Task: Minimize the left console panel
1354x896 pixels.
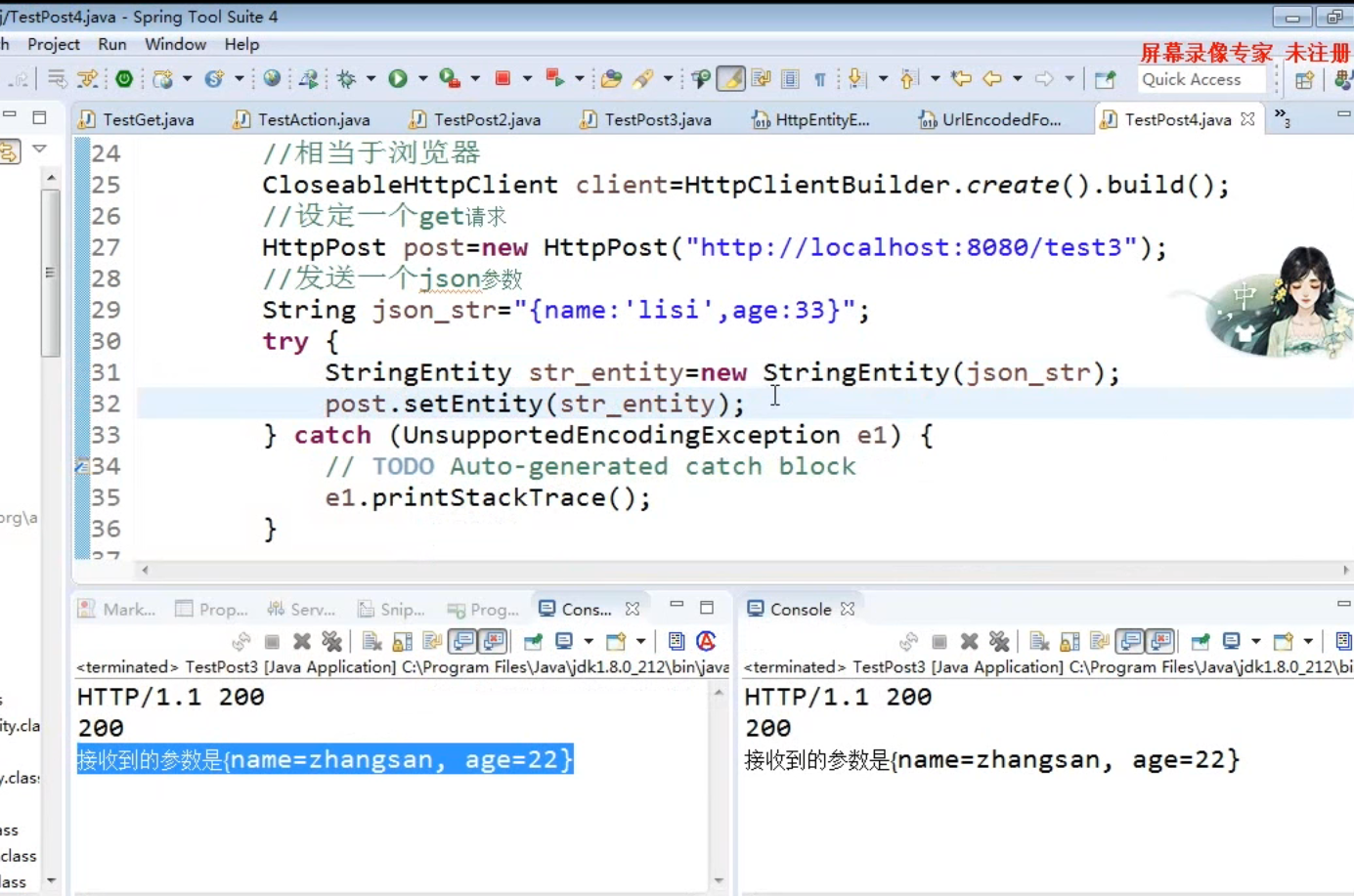Action: (x=677, y=607)
